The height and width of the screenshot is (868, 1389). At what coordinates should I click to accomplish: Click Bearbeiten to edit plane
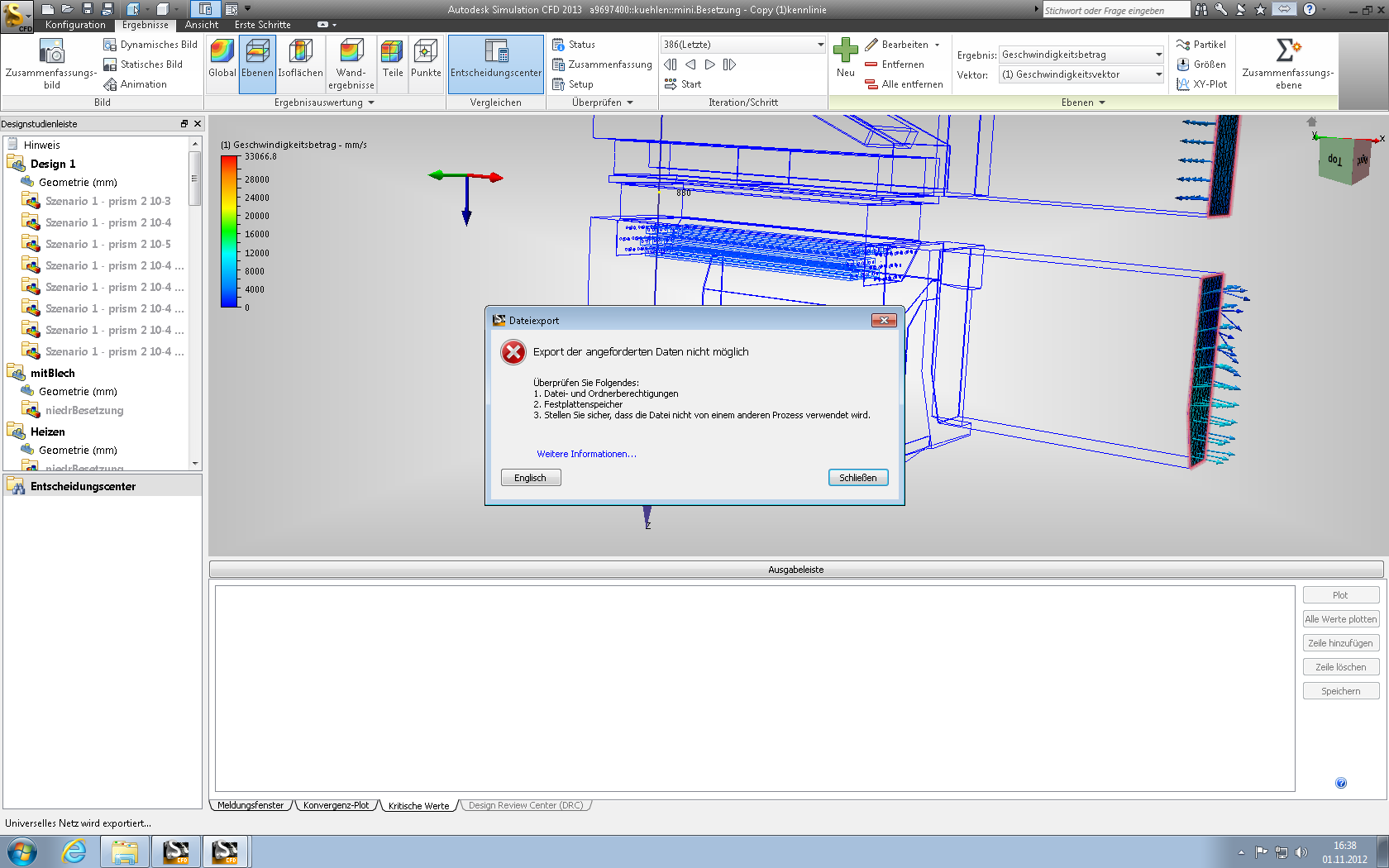point(896,45)
